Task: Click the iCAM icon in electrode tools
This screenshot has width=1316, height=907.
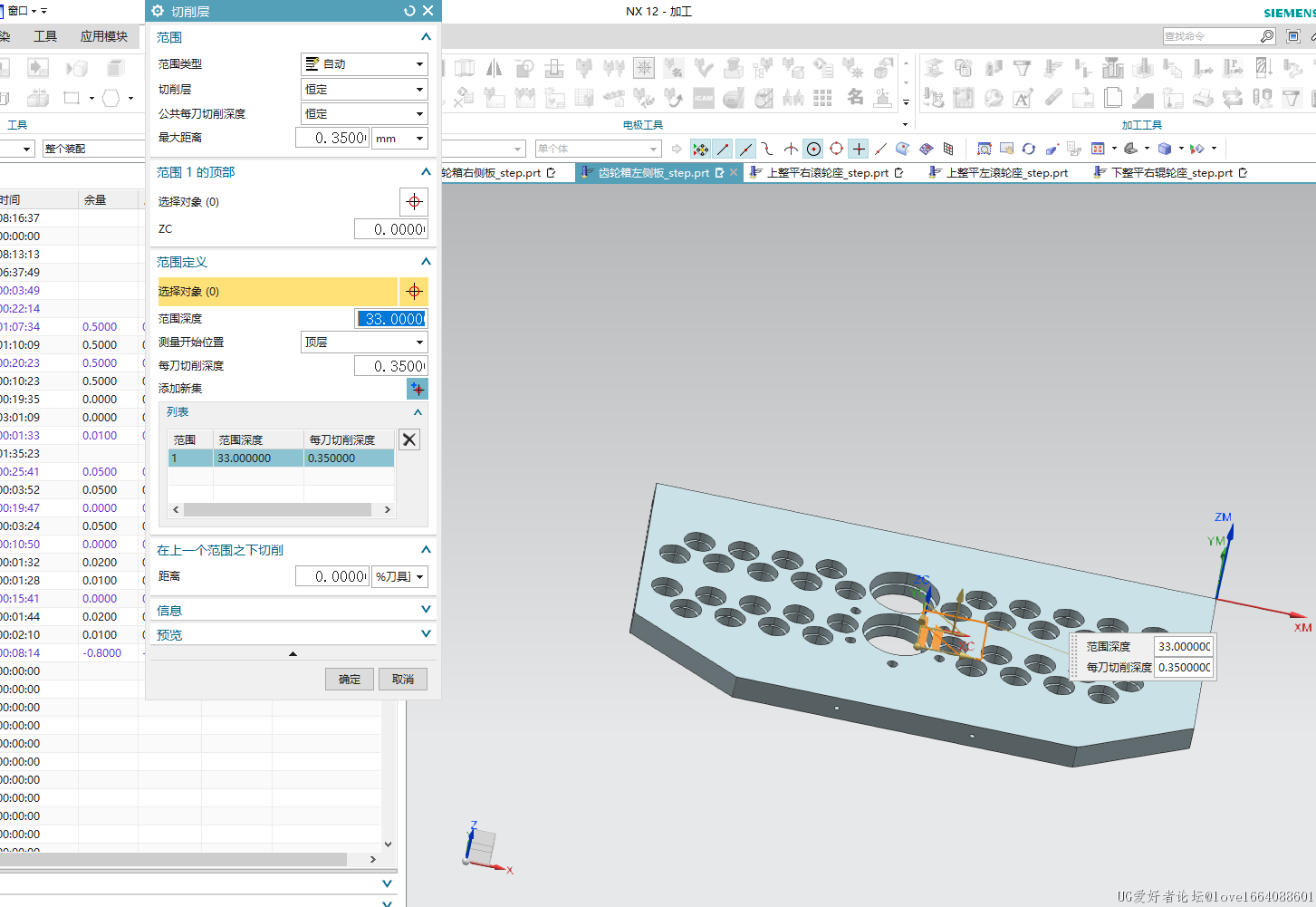Action: [704, 98]
